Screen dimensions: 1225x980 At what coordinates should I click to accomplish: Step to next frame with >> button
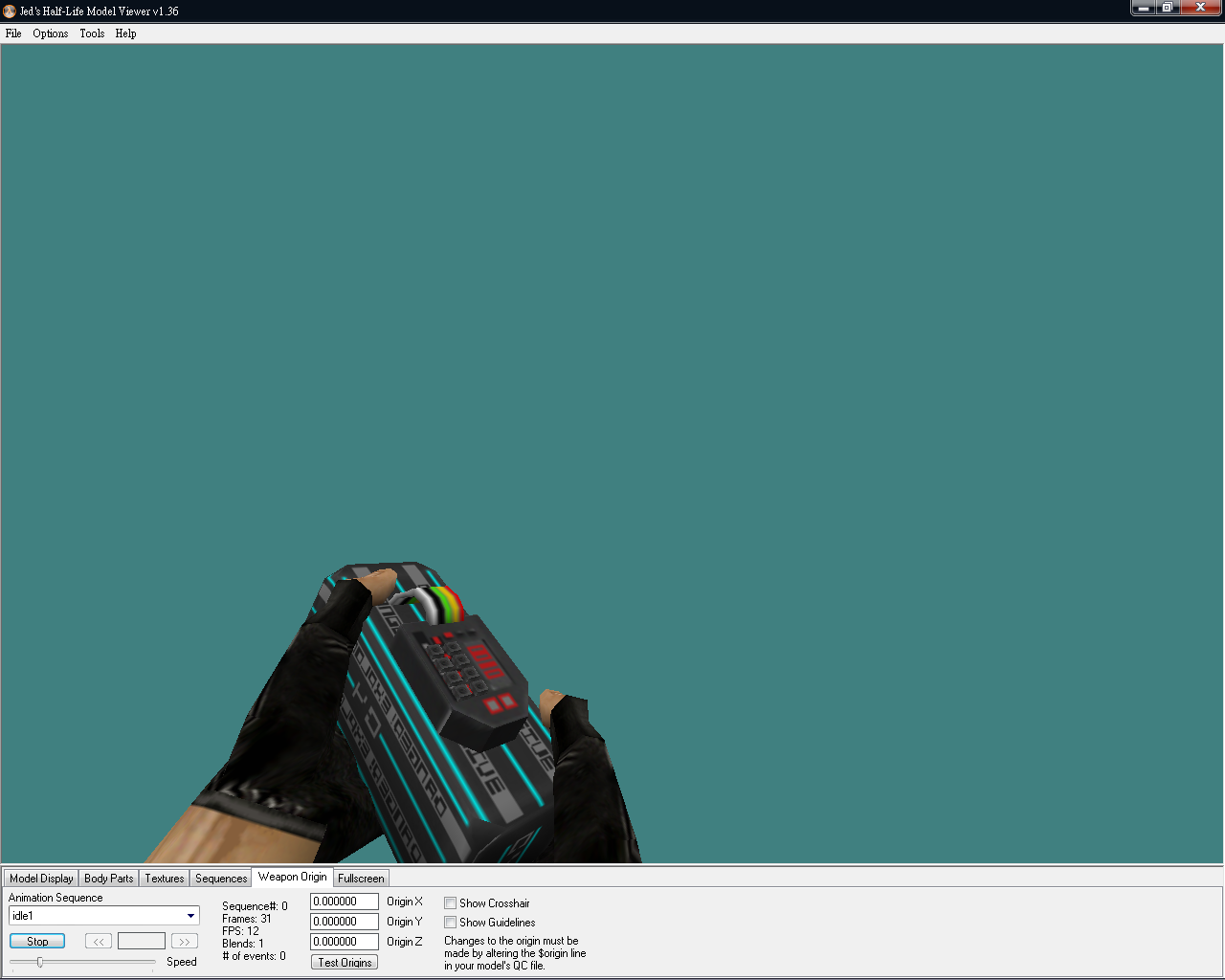tap(185, 942)
